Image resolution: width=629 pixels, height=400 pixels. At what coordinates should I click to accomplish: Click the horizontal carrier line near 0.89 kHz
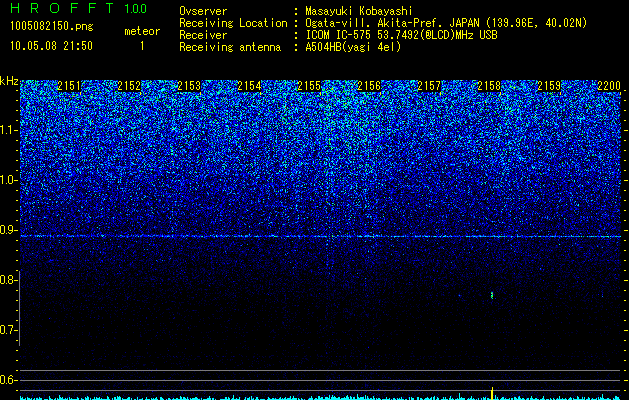click(x=320, y=236)
